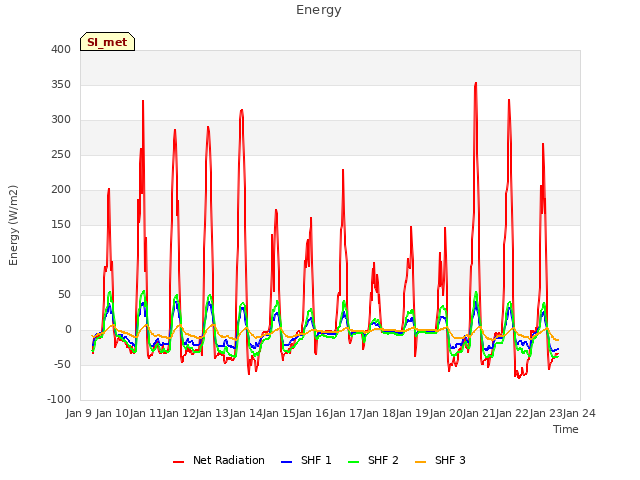Click the SI_met label badge

107,42
